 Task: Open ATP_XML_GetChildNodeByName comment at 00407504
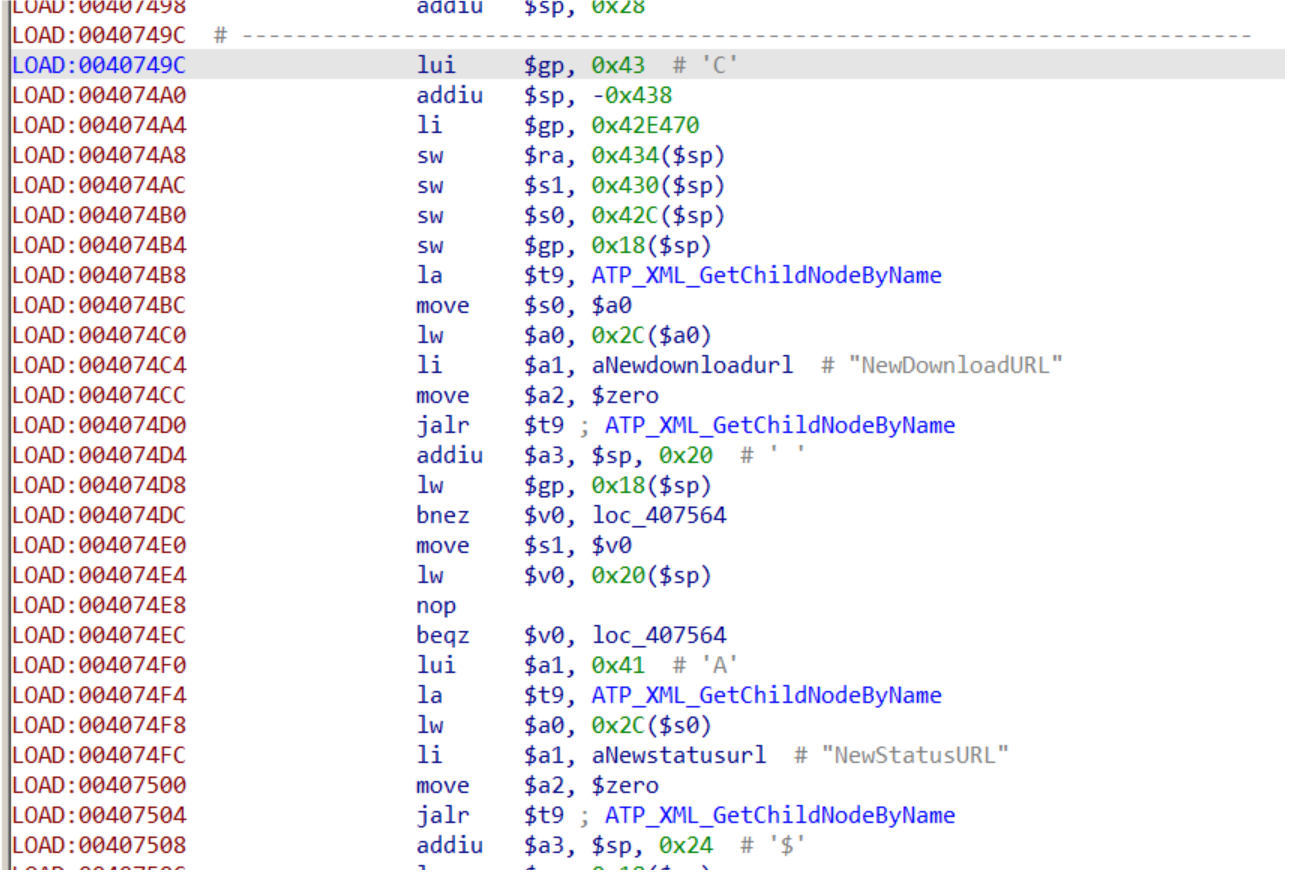(780, 815)
